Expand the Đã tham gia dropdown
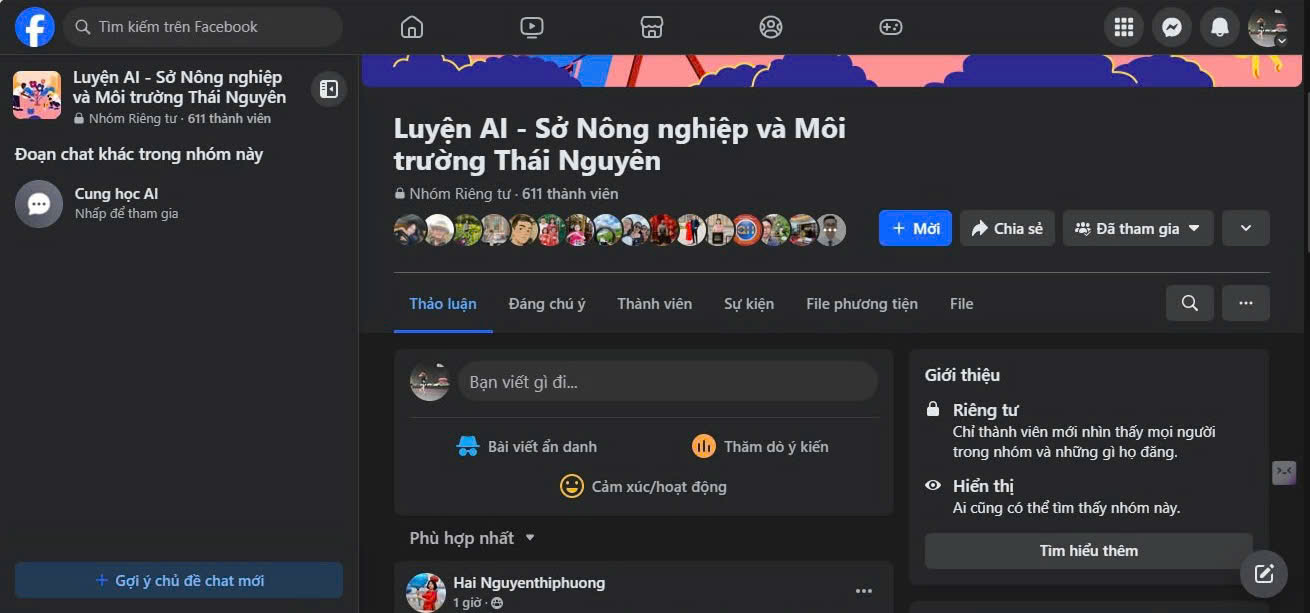This screenshot has height=613, width=1310. (1138, 228)
